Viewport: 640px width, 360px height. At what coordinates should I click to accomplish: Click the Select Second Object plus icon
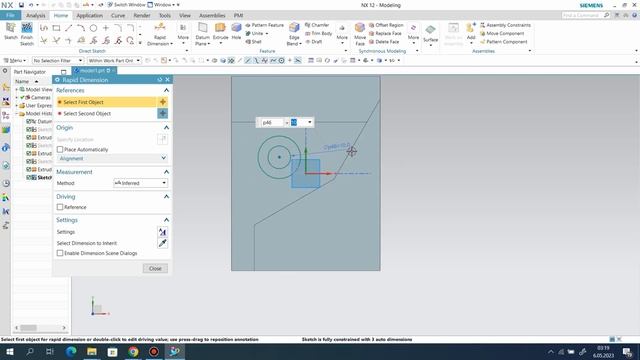[162, 113]
